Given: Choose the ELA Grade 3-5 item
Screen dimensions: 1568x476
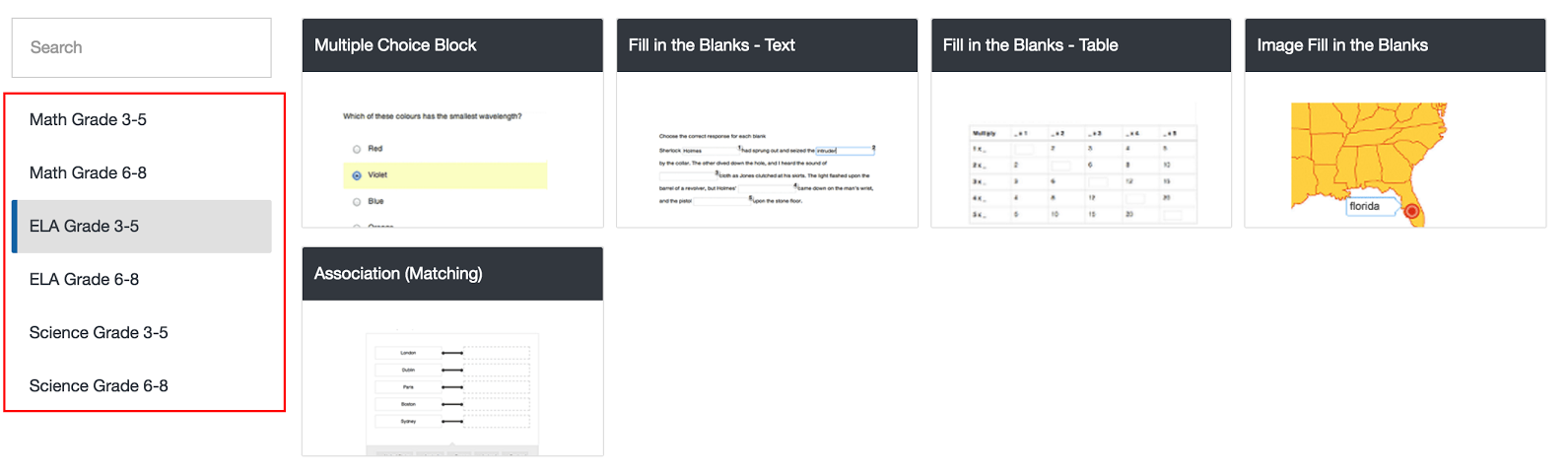Looking at the screenshot, I should pos(141,226).
